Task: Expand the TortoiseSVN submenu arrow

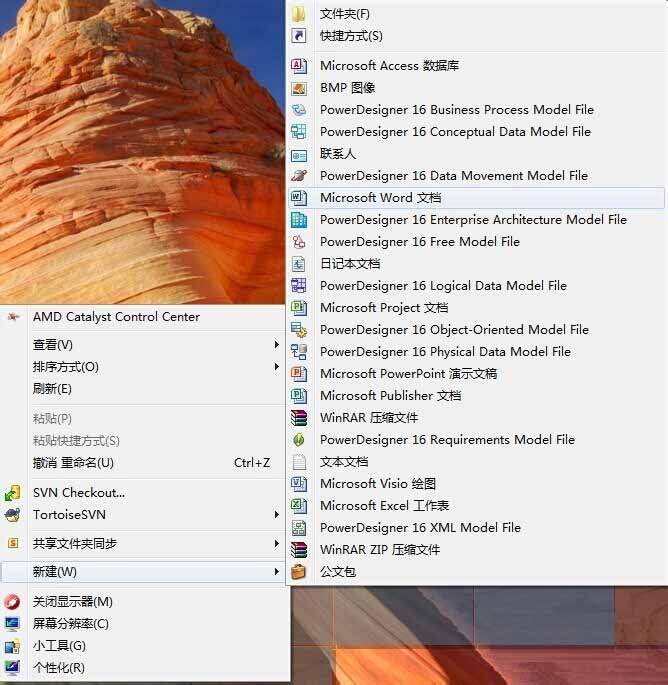Action: pos(277,515)
